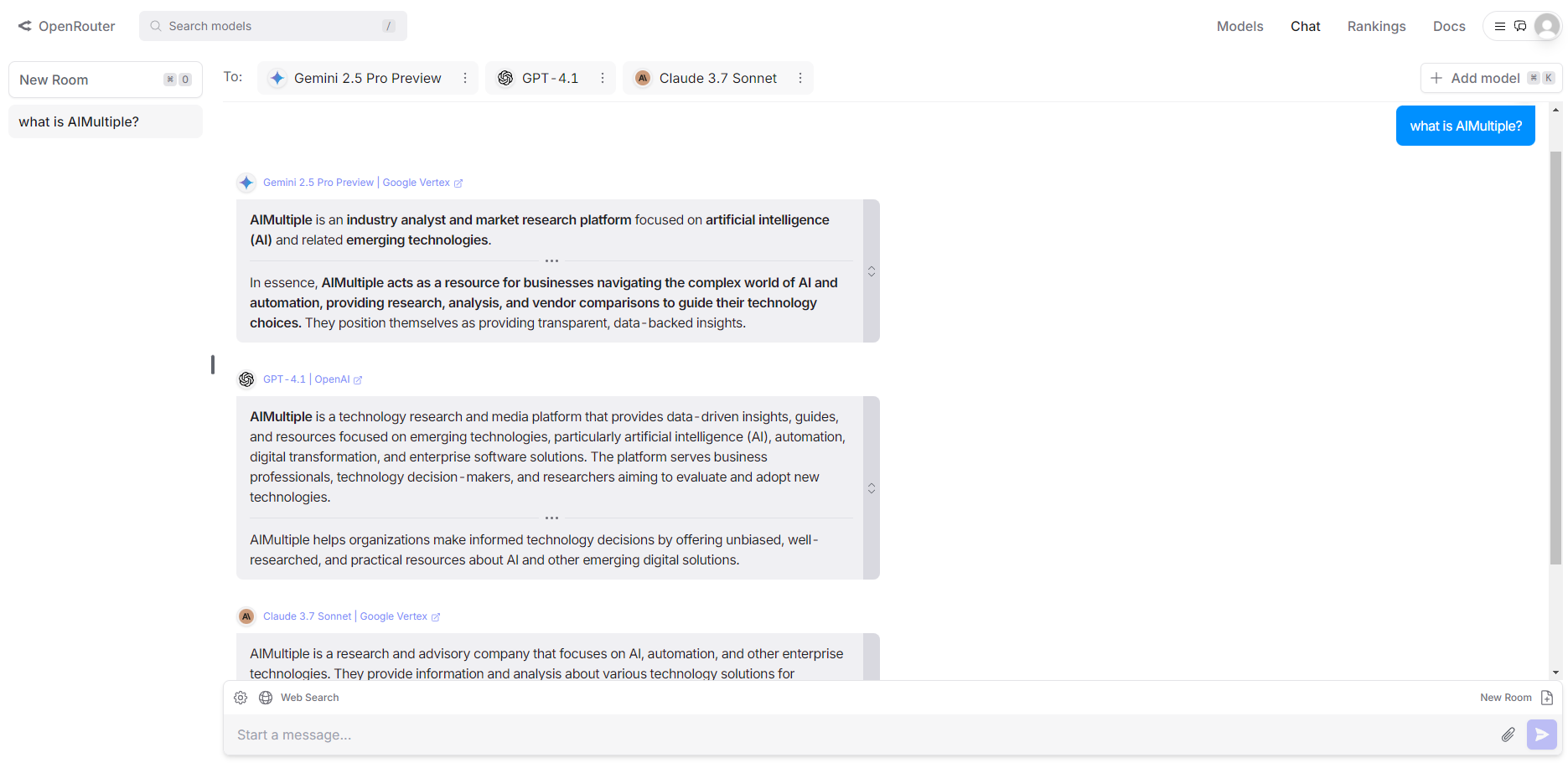The image size is (1568, 768).
Task: Expand the Gemini response ellipsis
Action: click(x=551, y=261)
